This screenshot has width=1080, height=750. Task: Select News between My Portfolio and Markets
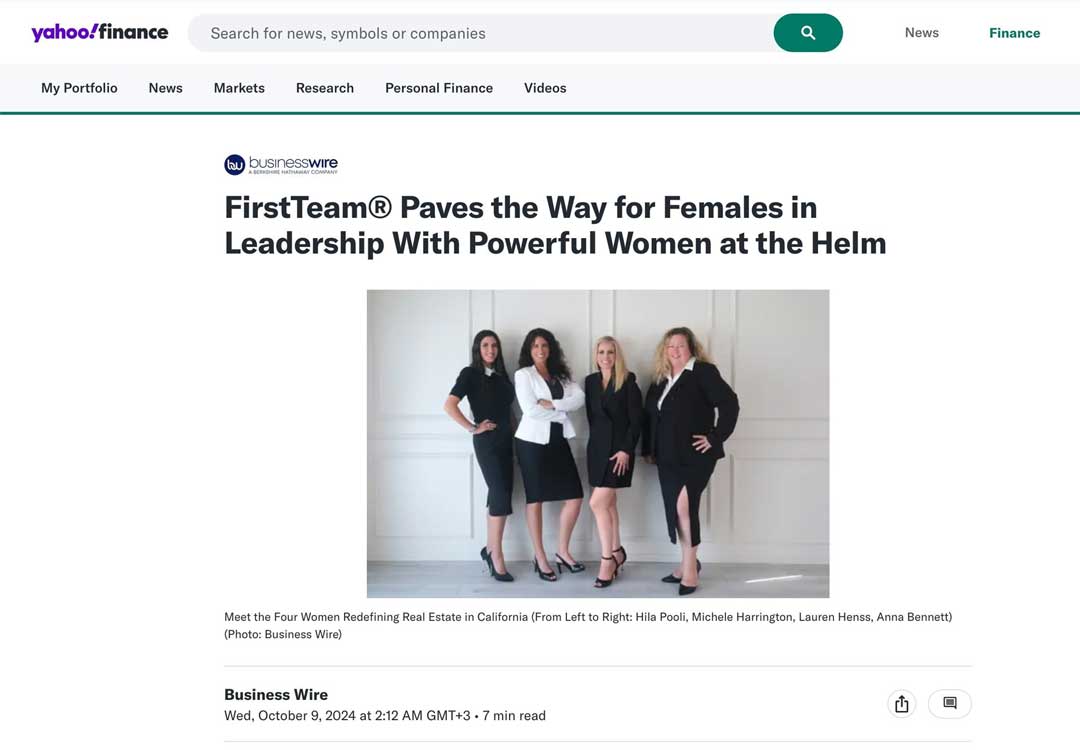pos(165,88)
